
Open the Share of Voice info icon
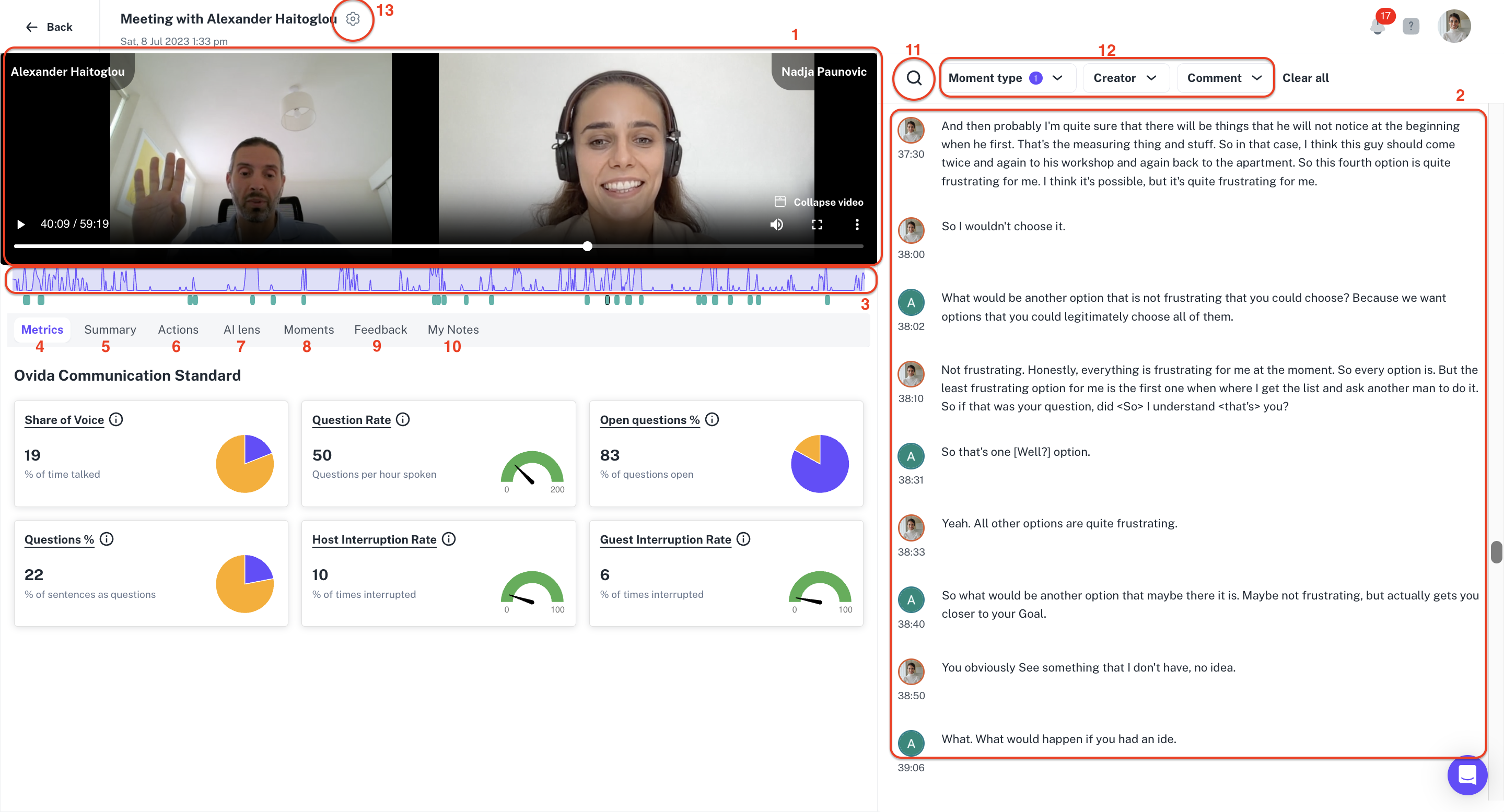116,420
